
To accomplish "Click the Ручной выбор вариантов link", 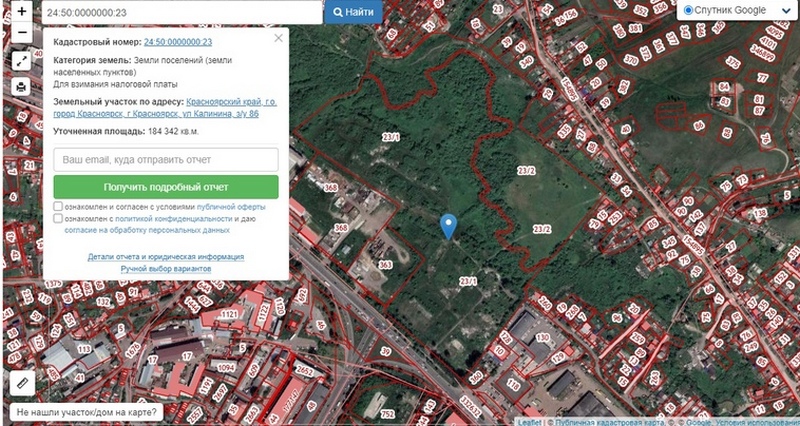I will (x=166, y=269).
